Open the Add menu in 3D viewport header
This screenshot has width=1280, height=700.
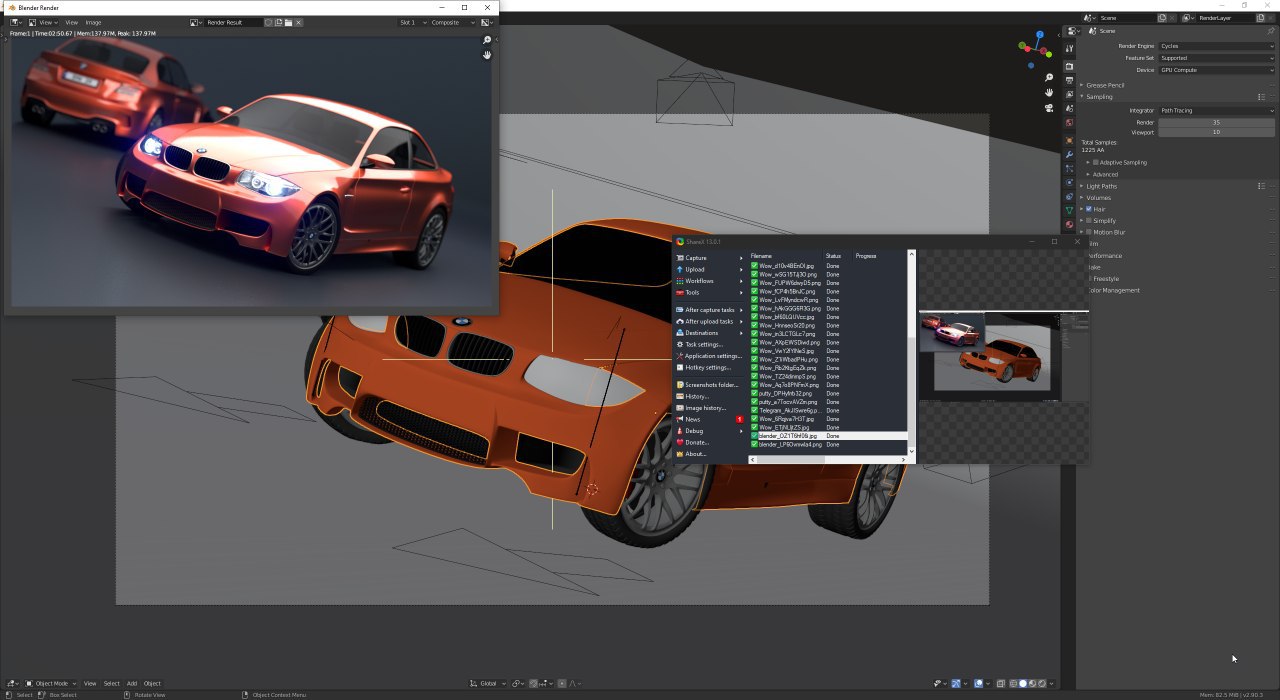pos(132,683)
